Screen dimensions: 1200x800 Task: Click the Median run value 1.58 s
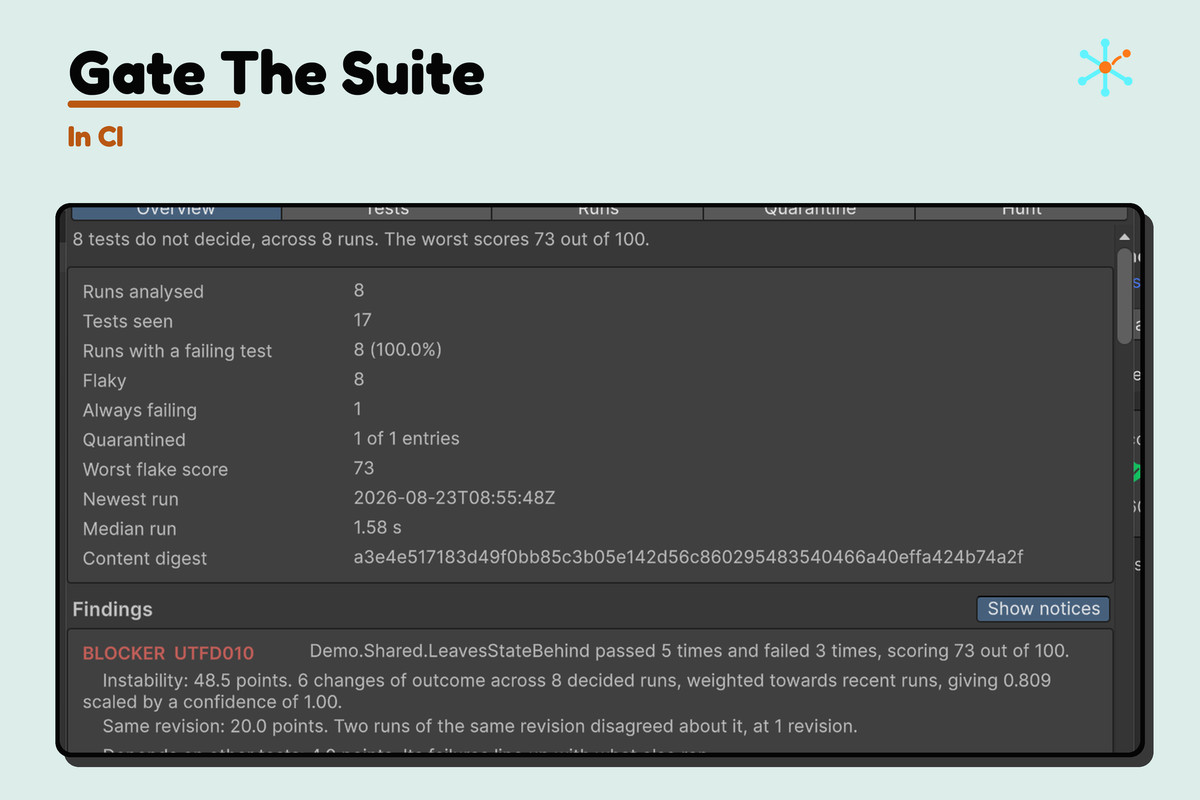tap(377, 527)
